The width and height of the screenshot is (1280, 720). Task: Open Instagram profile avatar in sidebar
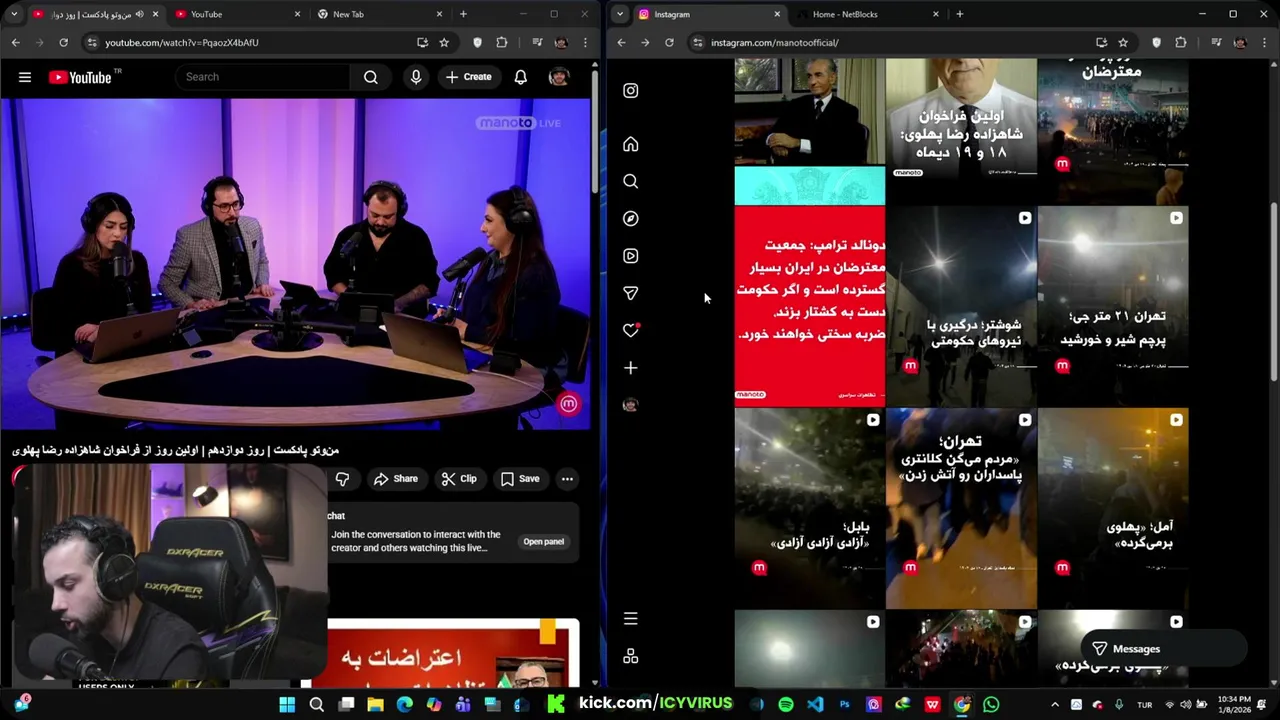pyautogui.click(x=630, y=405)
